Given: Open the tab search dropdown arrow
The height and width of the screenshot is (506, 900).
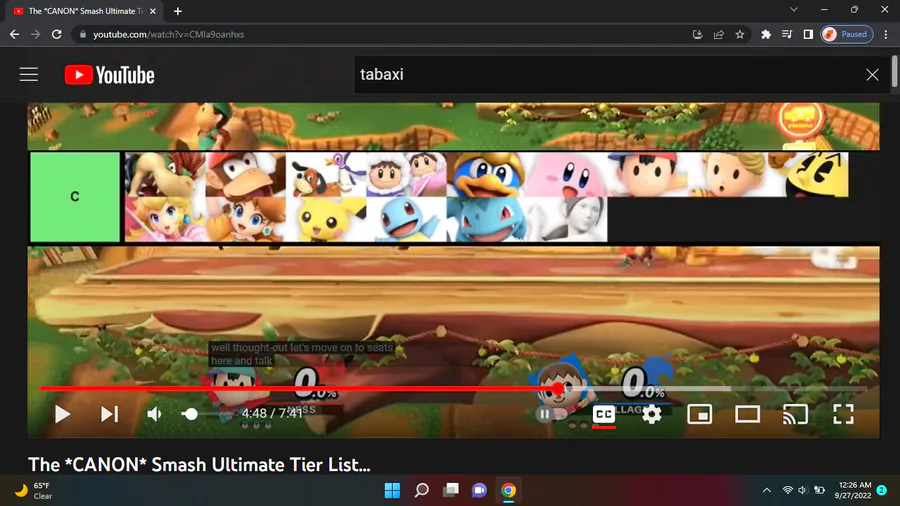Looking at the screenshot, I should pyautogui.click(x=793, y=9).
